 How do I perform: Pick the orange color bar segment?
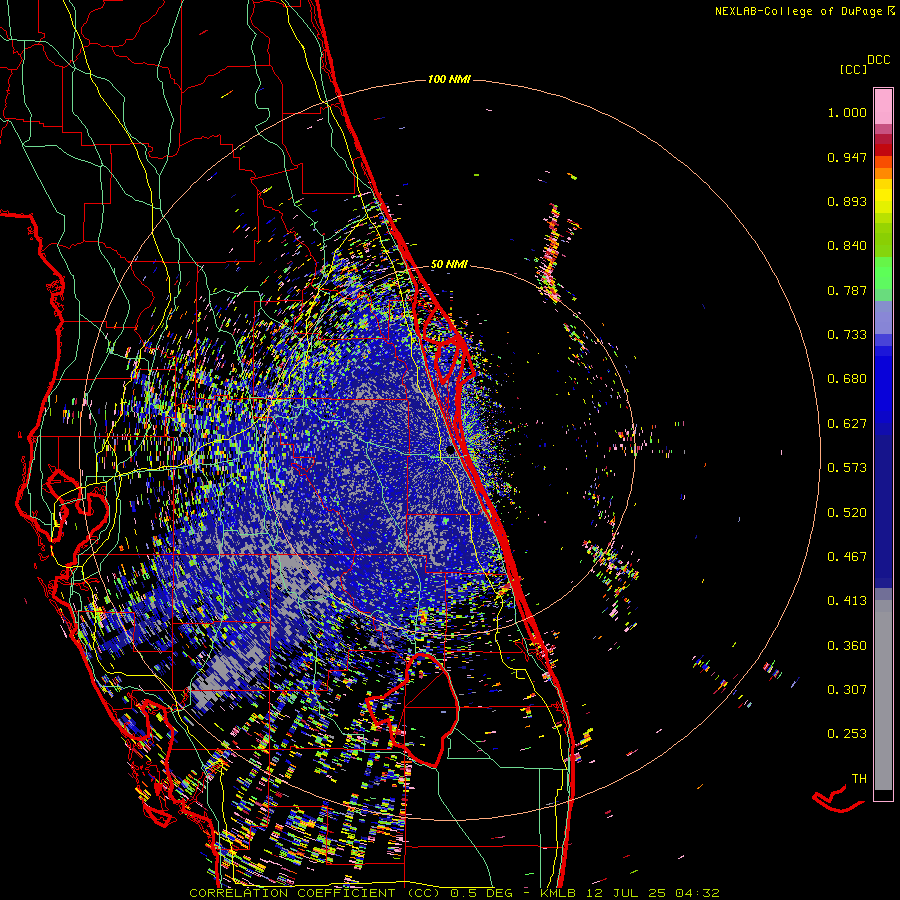tap(883, 173)
